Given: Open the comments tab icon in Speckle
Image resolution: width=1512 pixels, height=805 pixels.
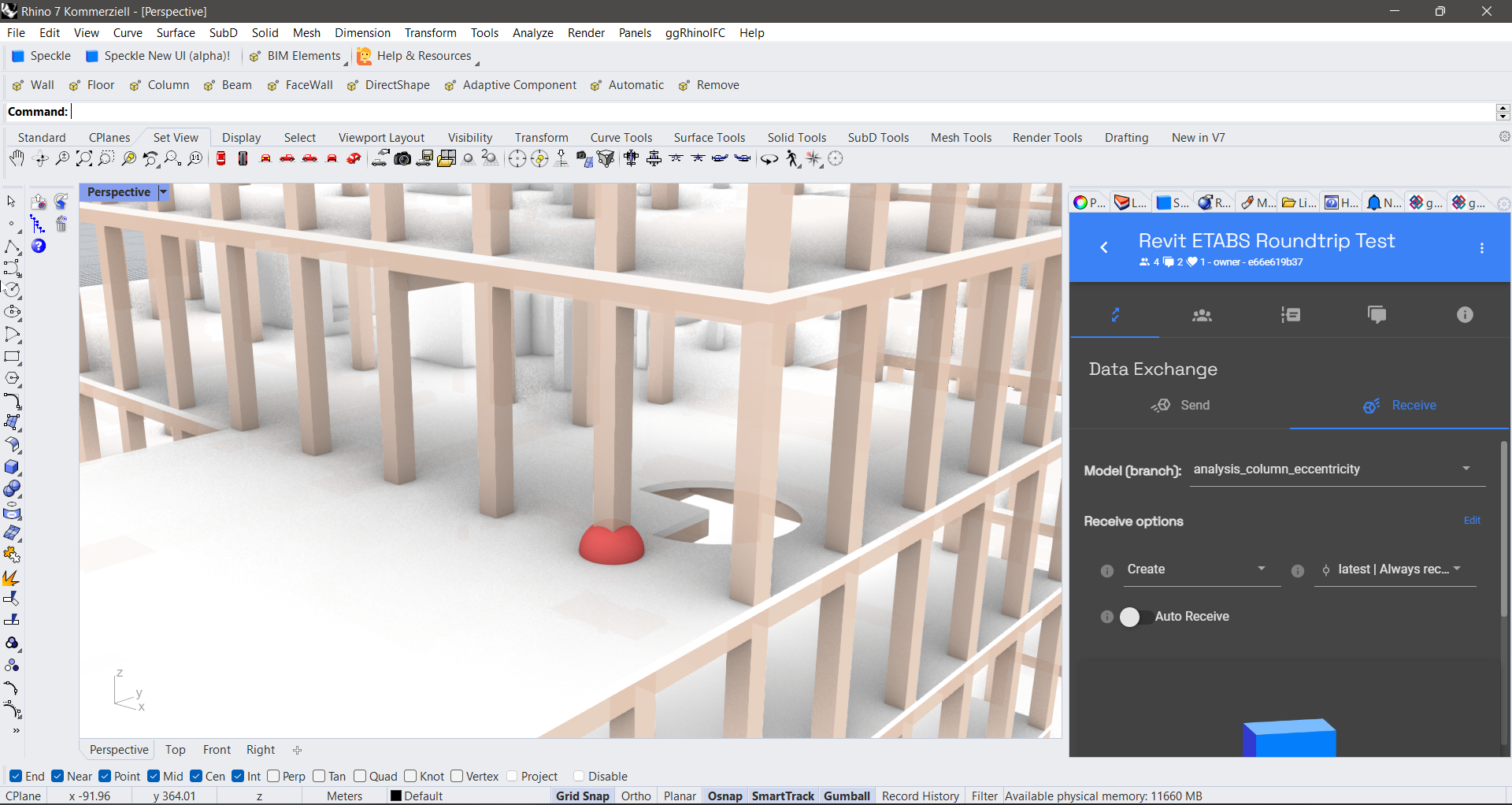Looking at the screenshot, I should (x=1377, y=315).
